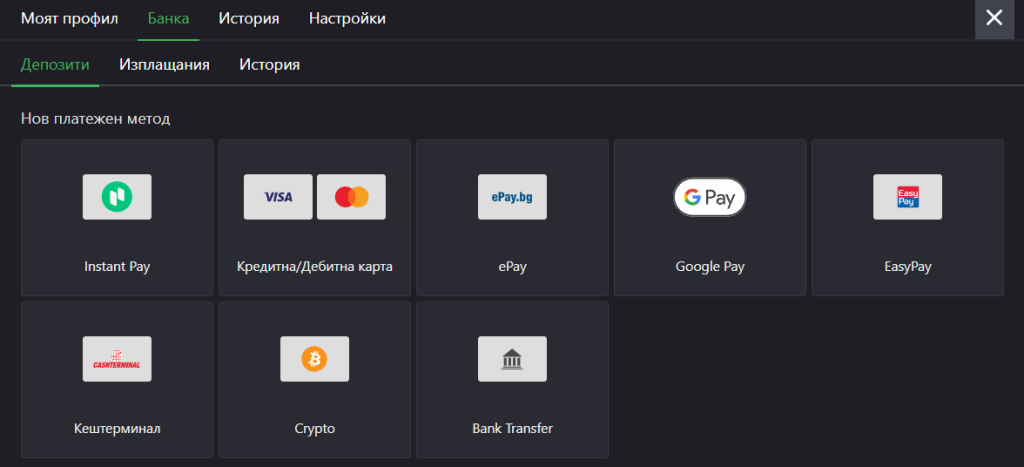Image resolution: width=1024 pixels, height=467 pixels.
Task: Click the Кештерминал label
Action: [117, 428]
